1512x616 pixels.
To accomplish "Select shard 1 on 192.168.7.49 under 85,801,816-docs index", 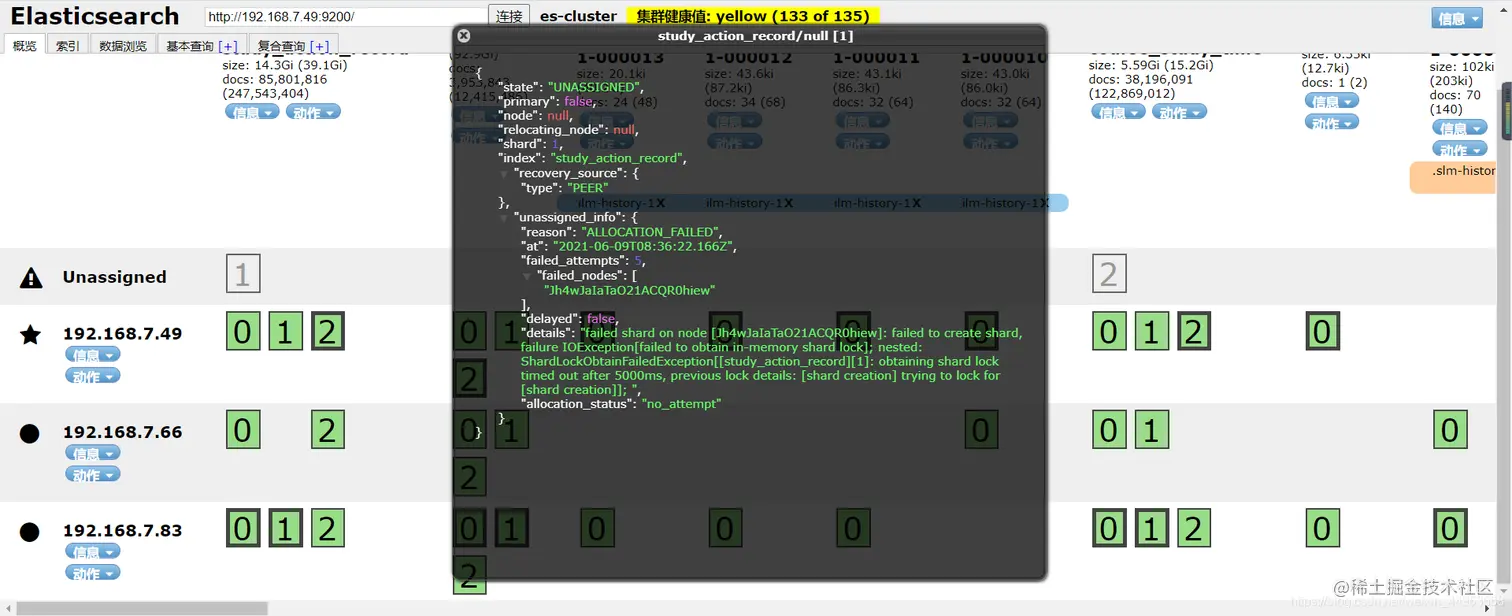I will (x=285, y=331).
